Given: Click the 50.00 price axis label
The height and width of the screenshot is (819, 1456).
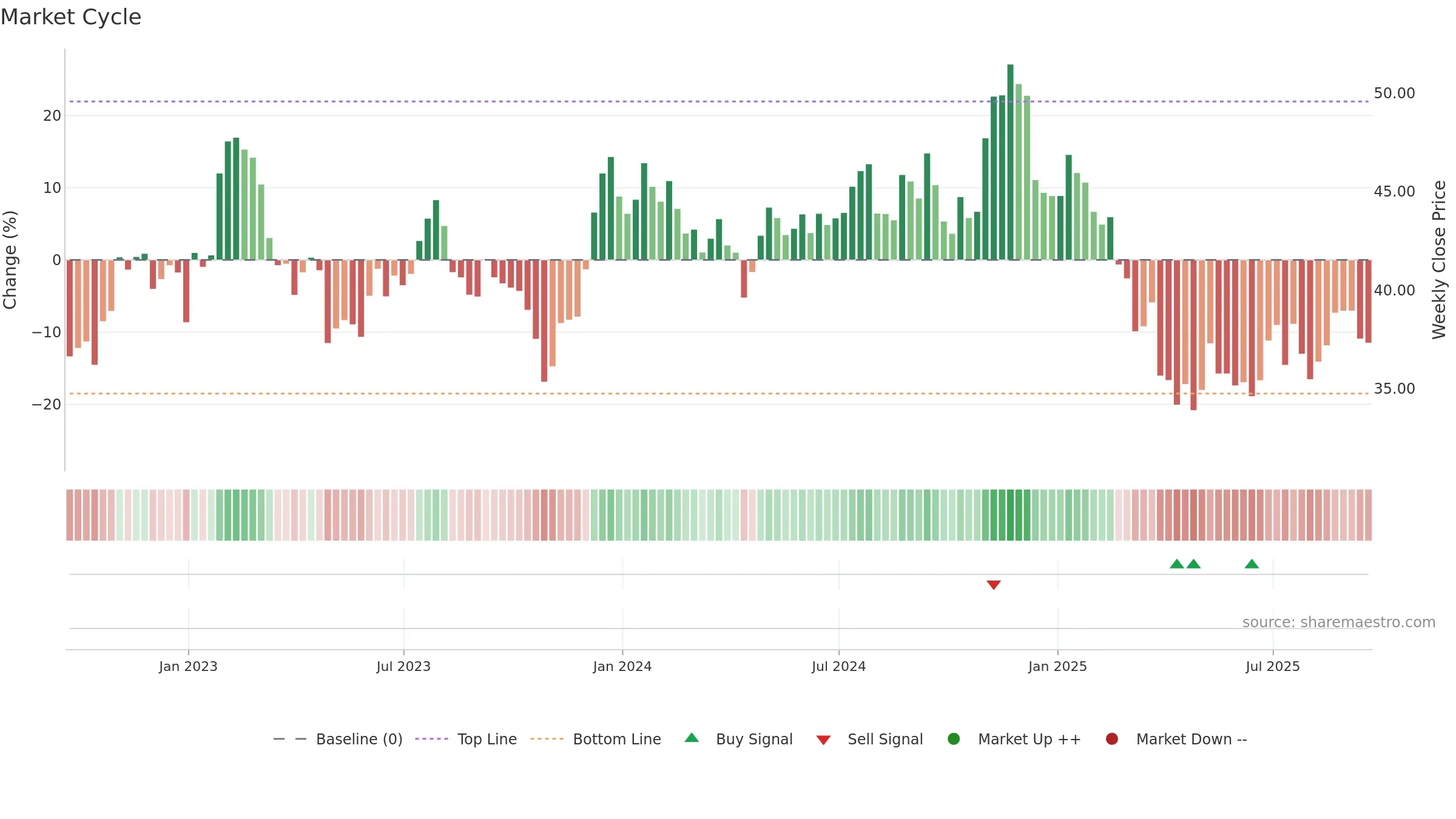Looking at the screenshot, I should [x=1394, y=93].
